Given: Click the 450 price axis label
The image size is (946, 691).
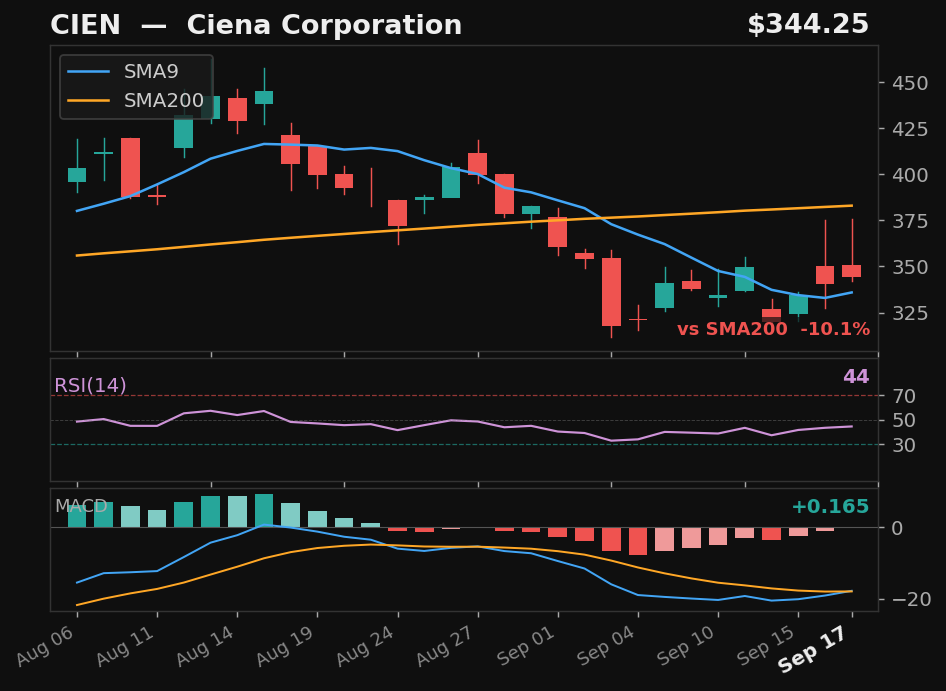Looking at the screenshot, I should point(910,83).
